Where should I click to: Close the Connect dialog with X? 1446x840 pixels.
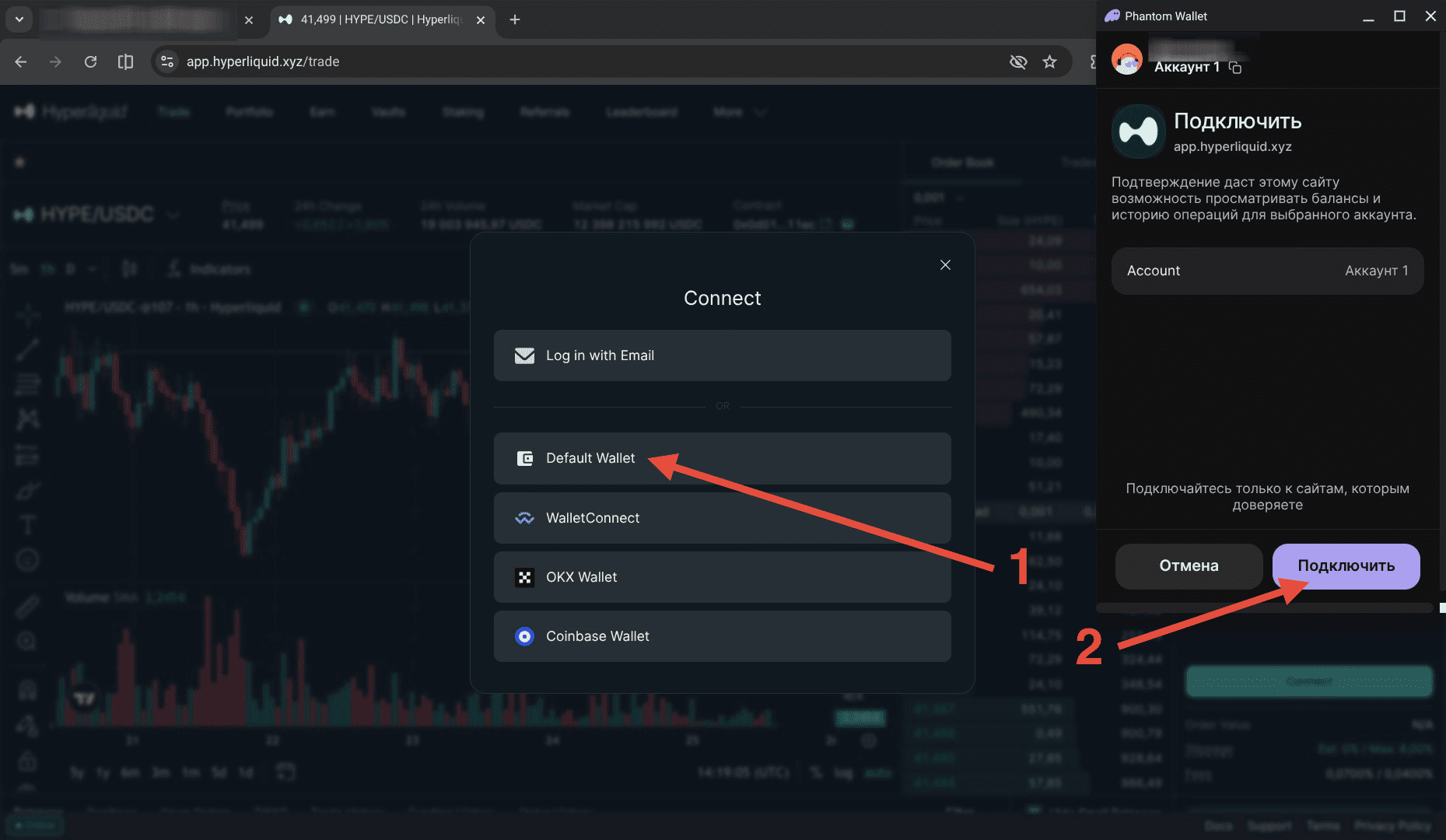(x=945, y=265)
